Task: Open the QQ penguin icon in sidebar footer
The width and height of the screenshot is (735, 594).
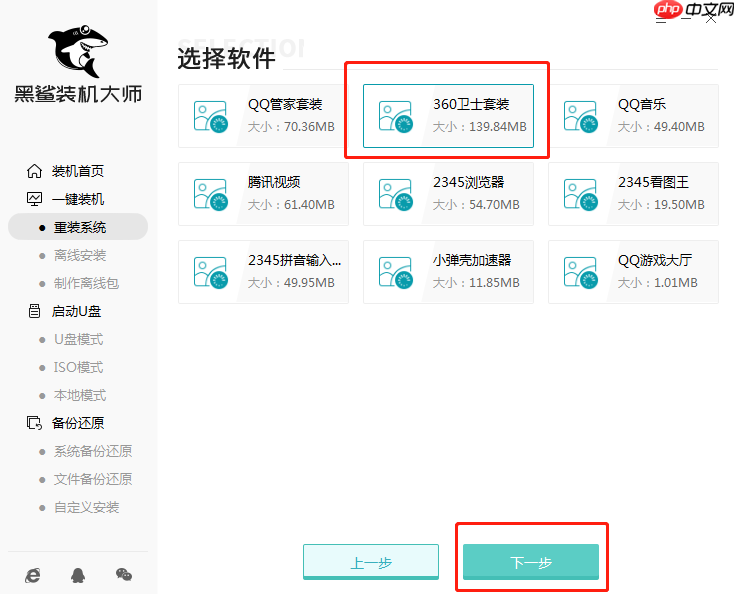Action: coord(78,575)
